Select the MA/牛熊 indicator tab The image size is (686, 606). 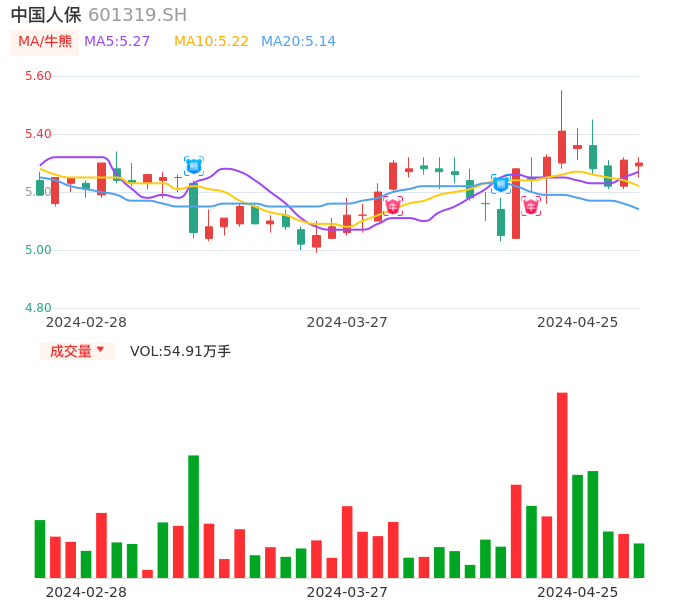coord(44,42)
